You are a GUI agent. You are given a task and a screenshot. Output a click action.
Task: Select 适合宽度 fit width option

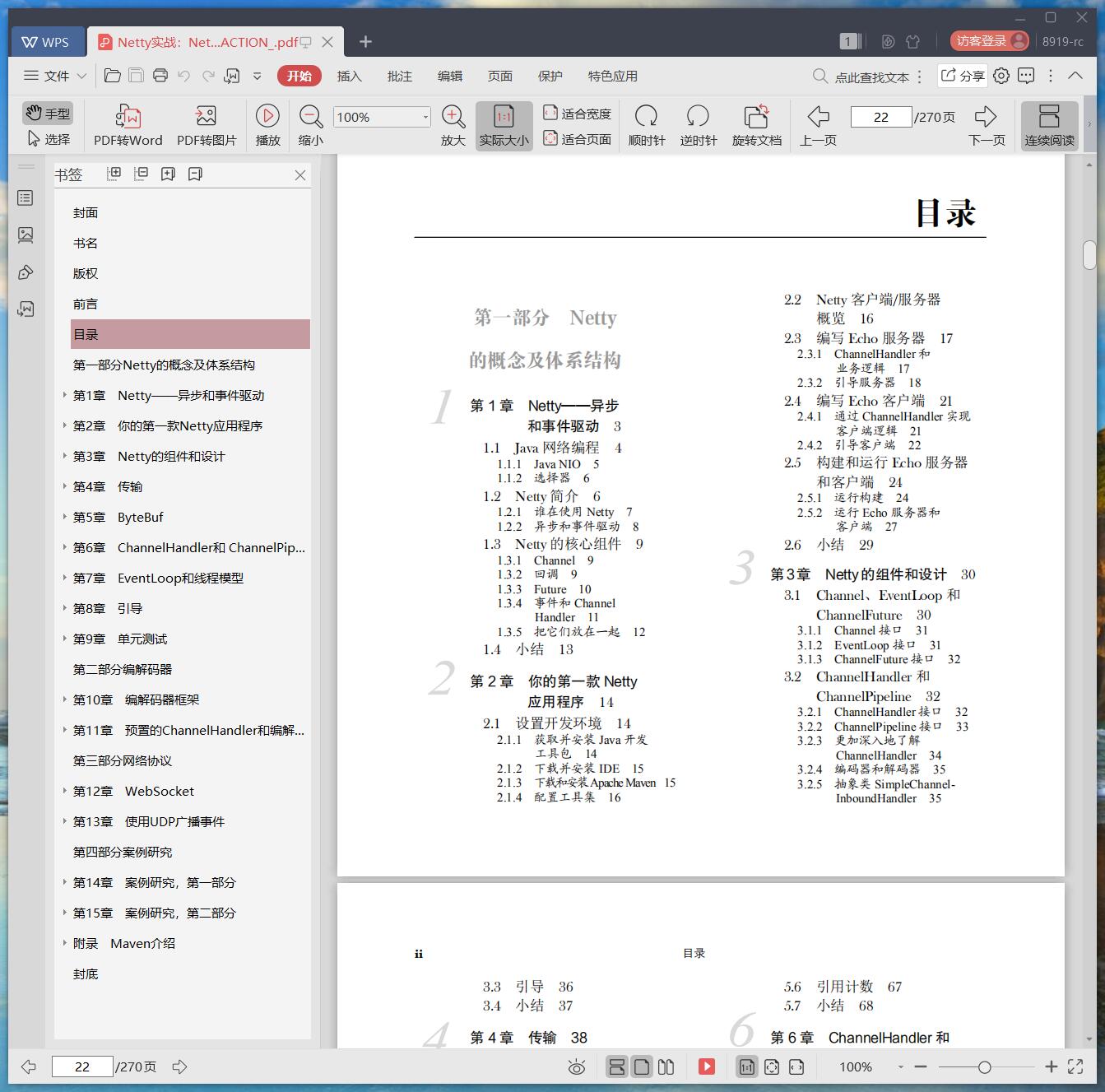pyautogui.click(x=577, y=114)
